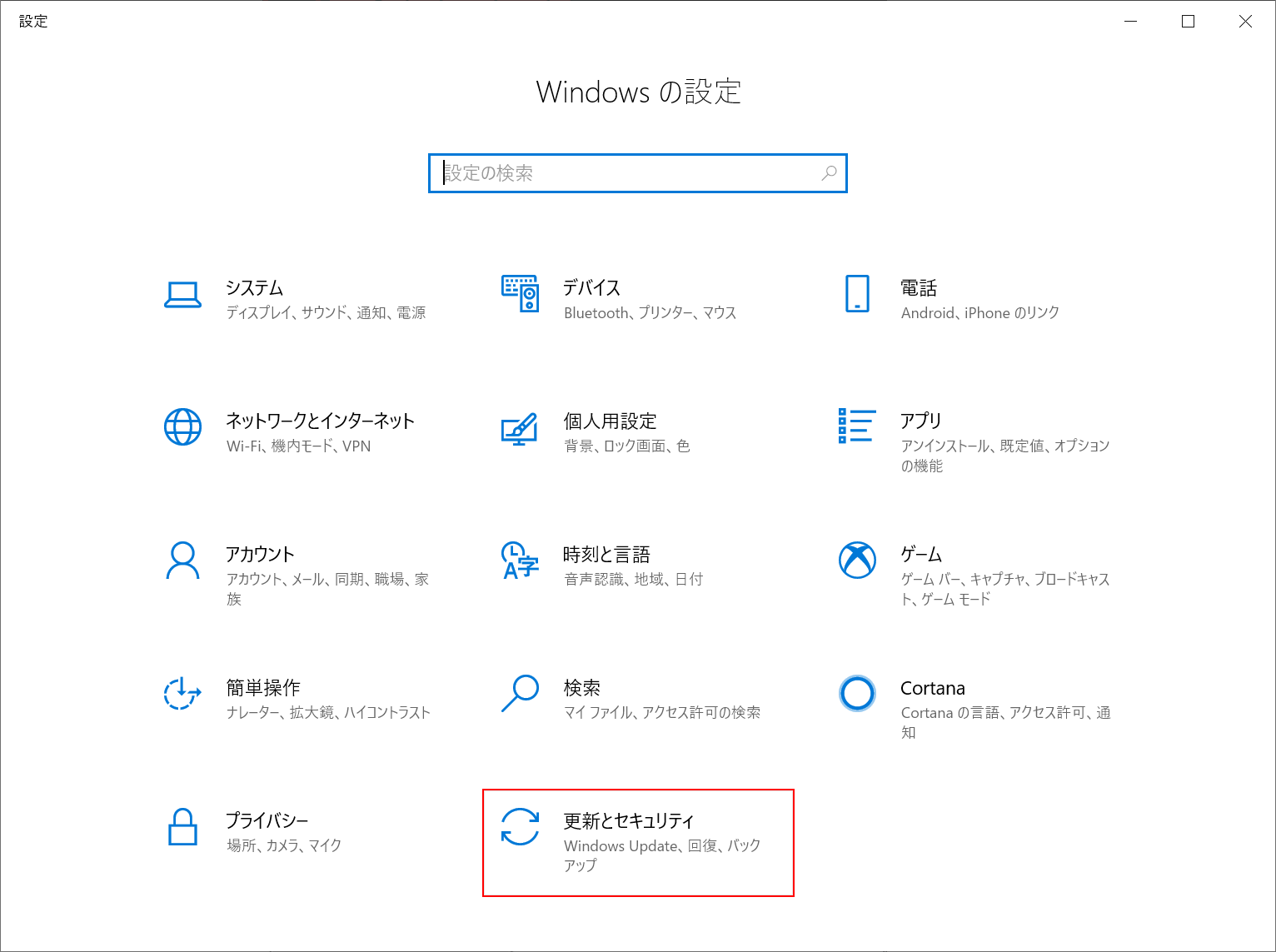
Task: Click the search box magnifier icon
Action: pyautogui.click(x=829, y=173)
